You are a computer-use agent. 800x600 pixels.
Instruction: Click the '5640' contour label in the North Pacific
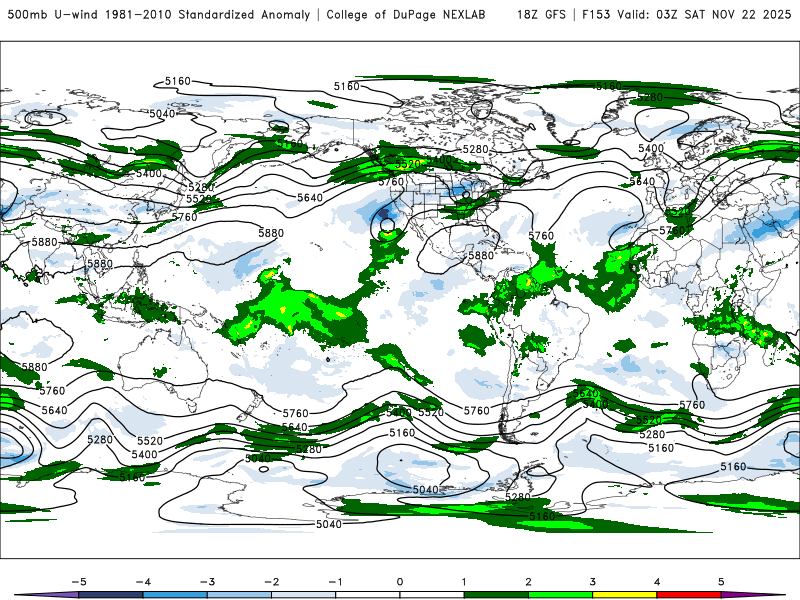tap(310, 197)
